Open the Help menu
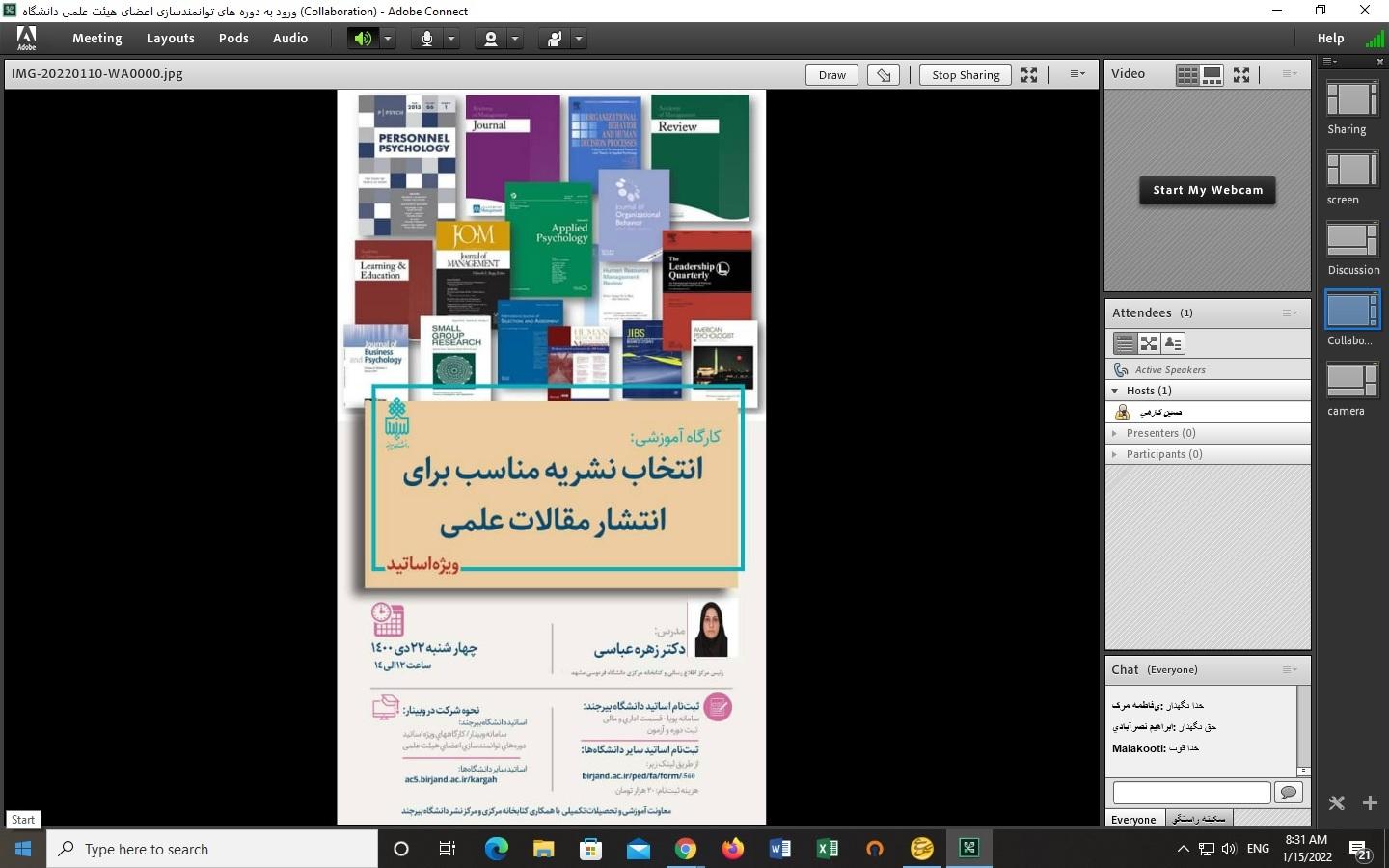The image size is (1389, 868). pyautogui.click(x=1330, y=39)
